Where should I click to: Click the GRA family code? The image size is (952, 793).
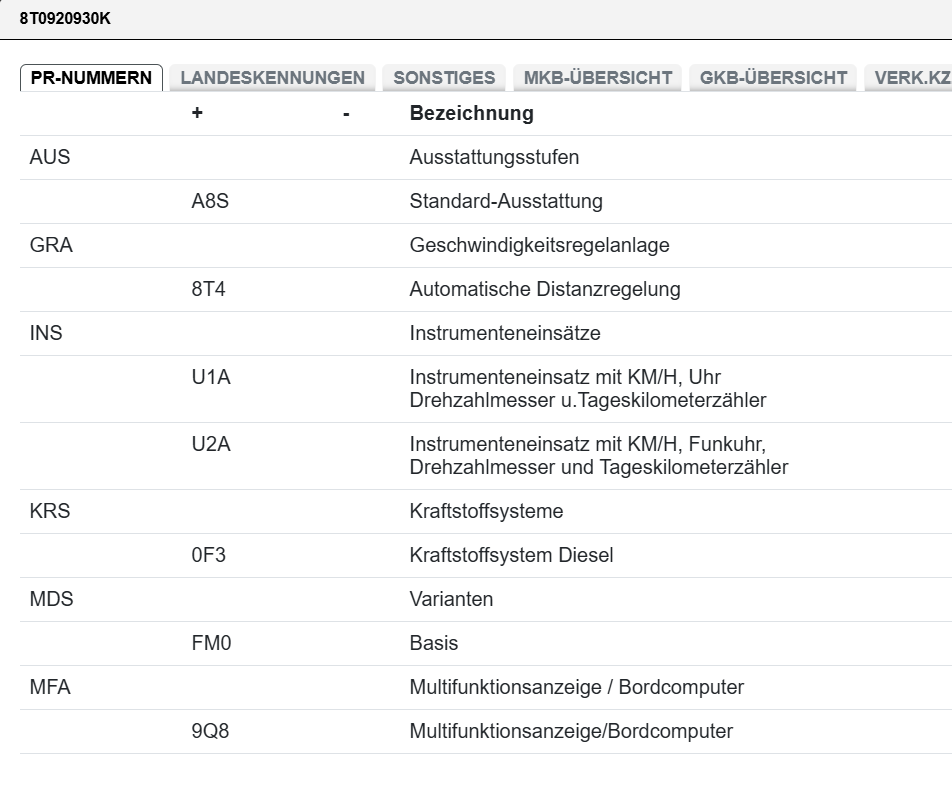point(51,245)
